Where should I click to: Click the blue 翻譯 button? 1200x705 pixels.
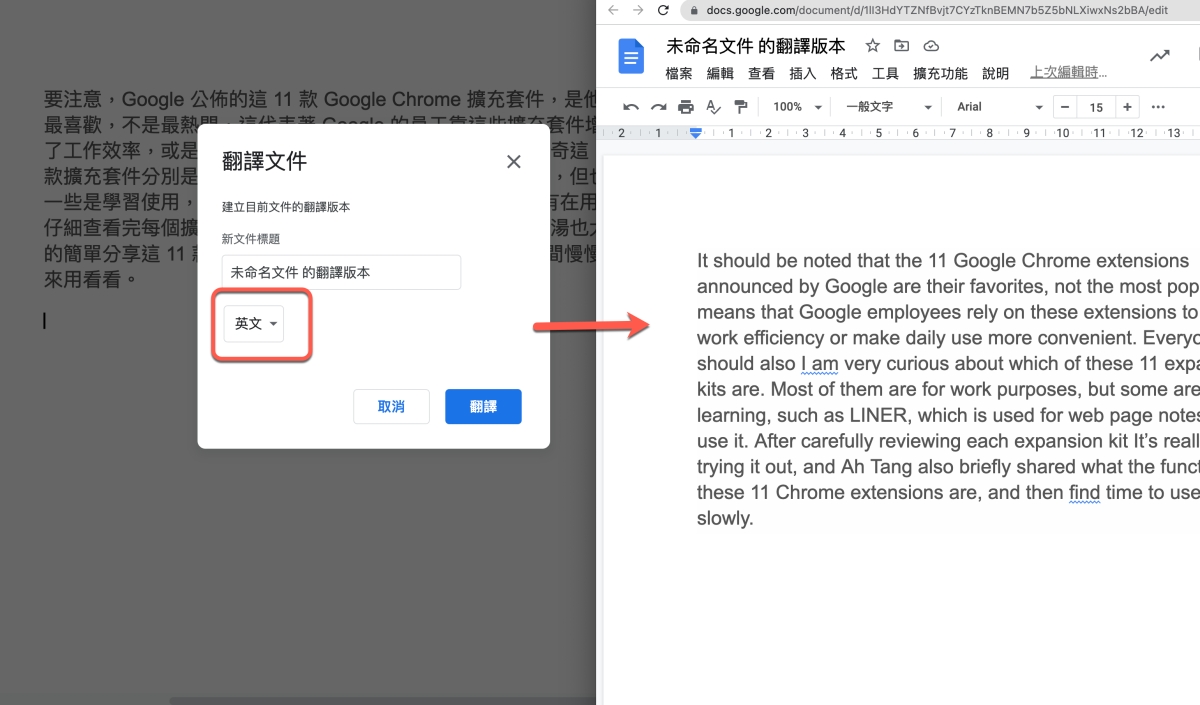pyautogui.click(x=483, y=407)
